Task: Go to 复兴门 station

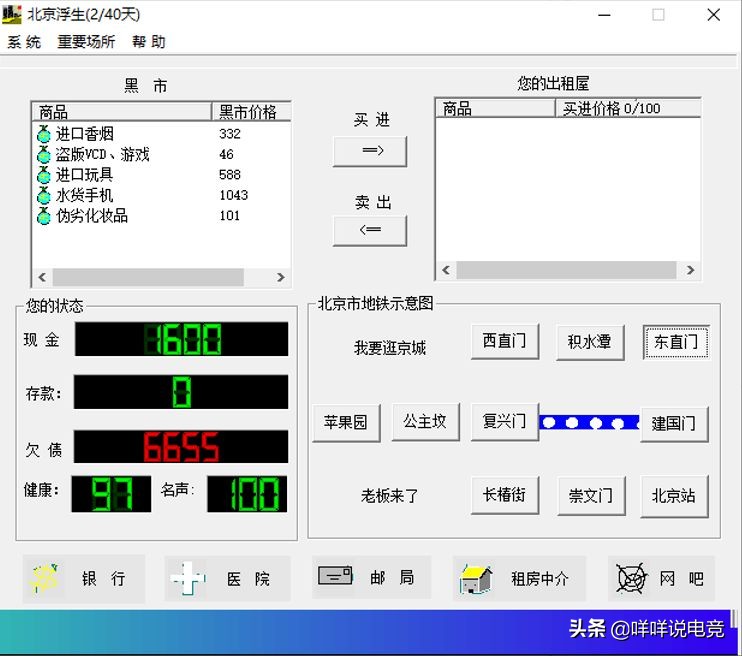Action: [x=505, y=422]
